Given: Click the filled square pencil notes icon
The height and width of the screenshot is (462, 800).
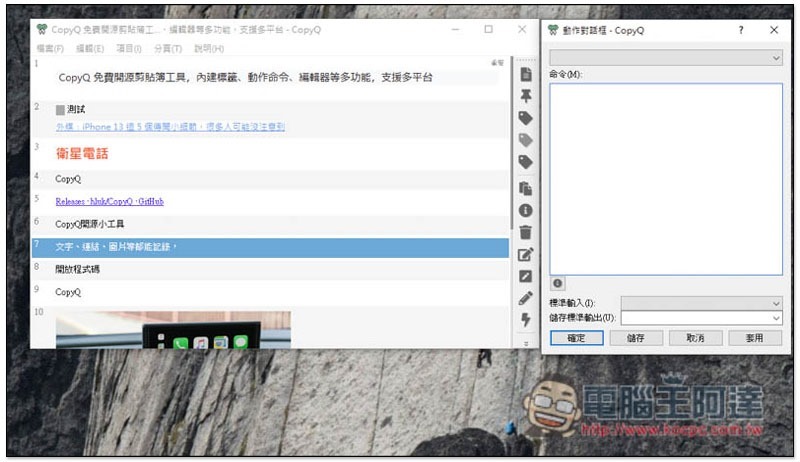Looking at the screenshot, I should tap(526, 276).
